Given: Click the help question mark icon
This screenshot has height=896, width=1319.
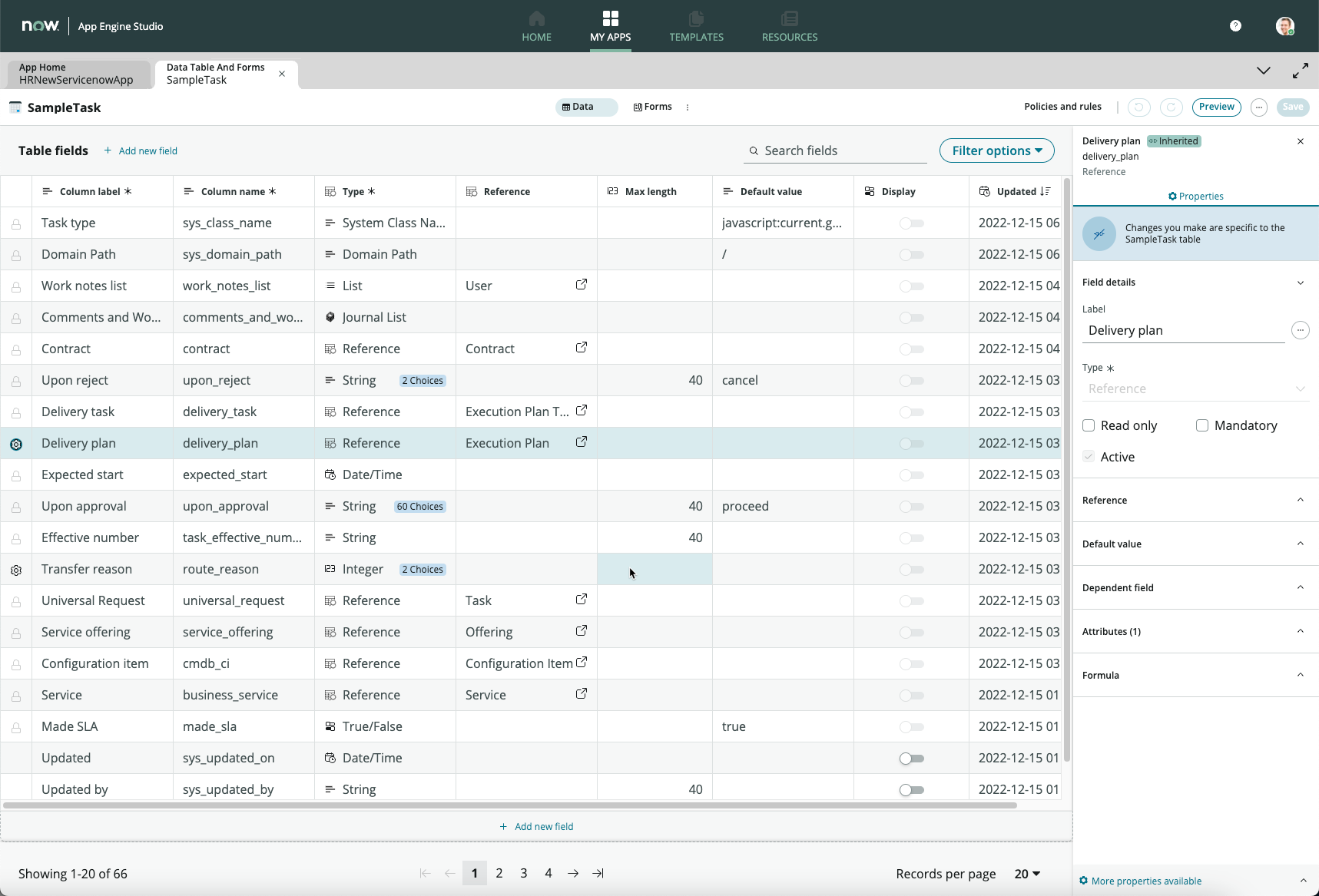Looking at the screenshot, I should (x=1235, y=26).
